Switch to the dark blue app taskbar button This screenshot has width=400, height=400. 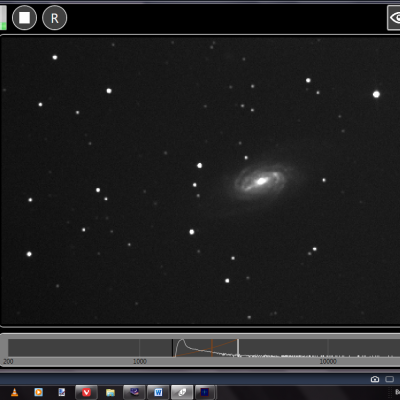pos(206,392)
